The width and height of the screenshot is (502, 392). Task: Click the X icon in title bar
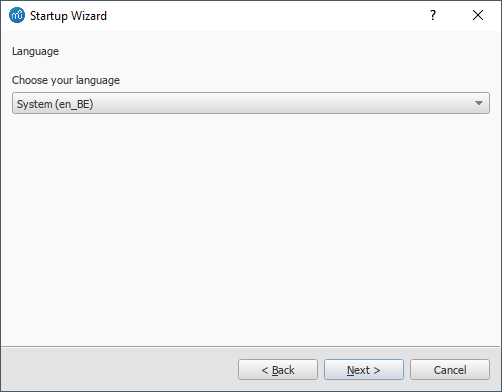[x=478, y=15]
